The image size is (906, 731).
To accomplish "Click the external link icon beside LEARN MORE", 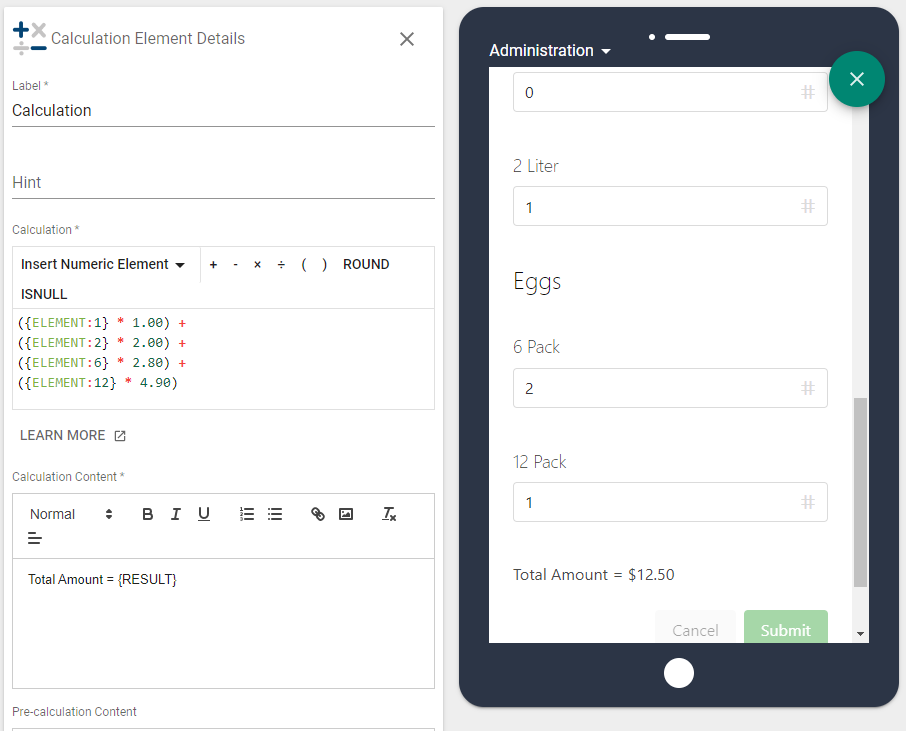I will point(120,436).
